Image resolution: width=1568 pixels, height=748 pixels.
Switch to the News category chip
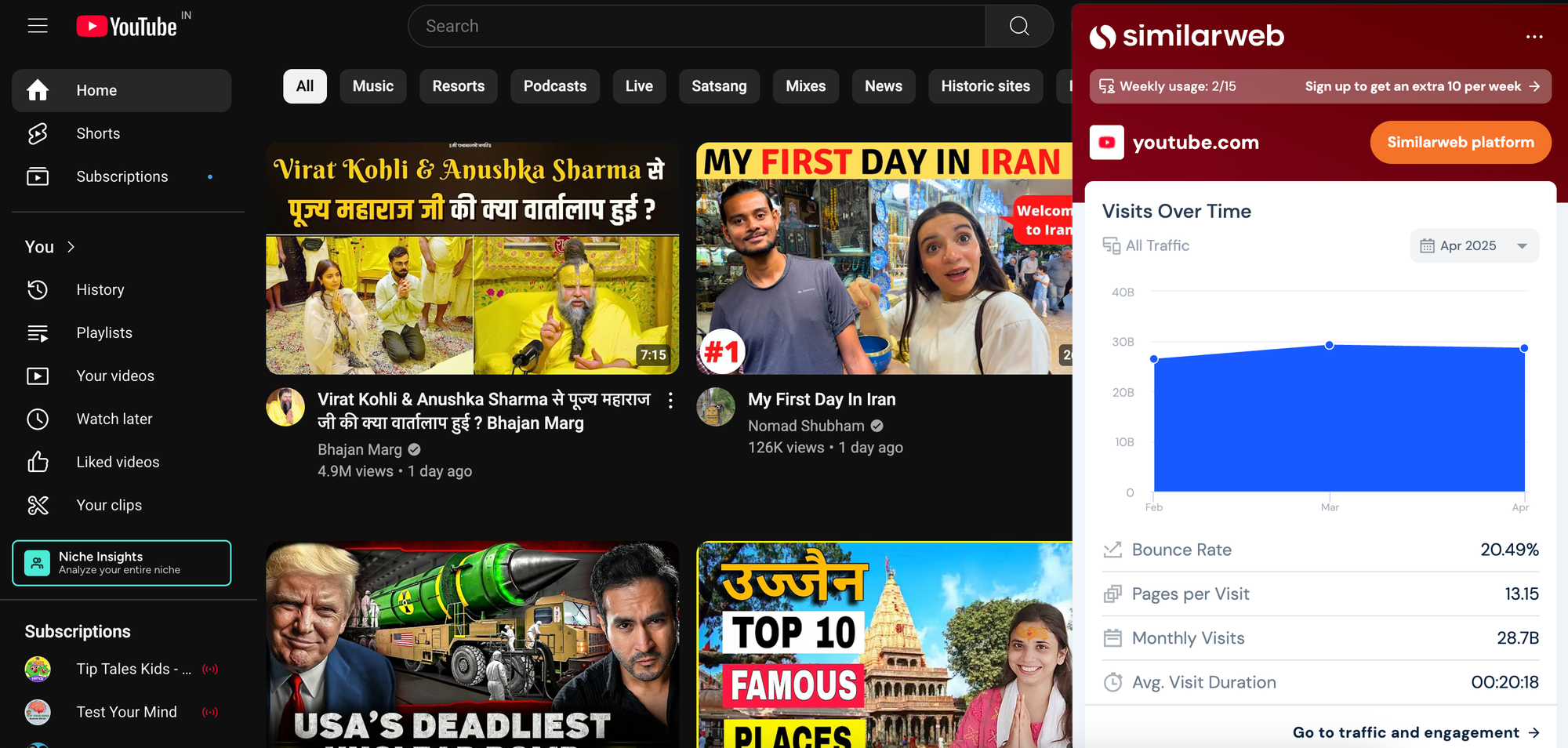pos(883,86)
